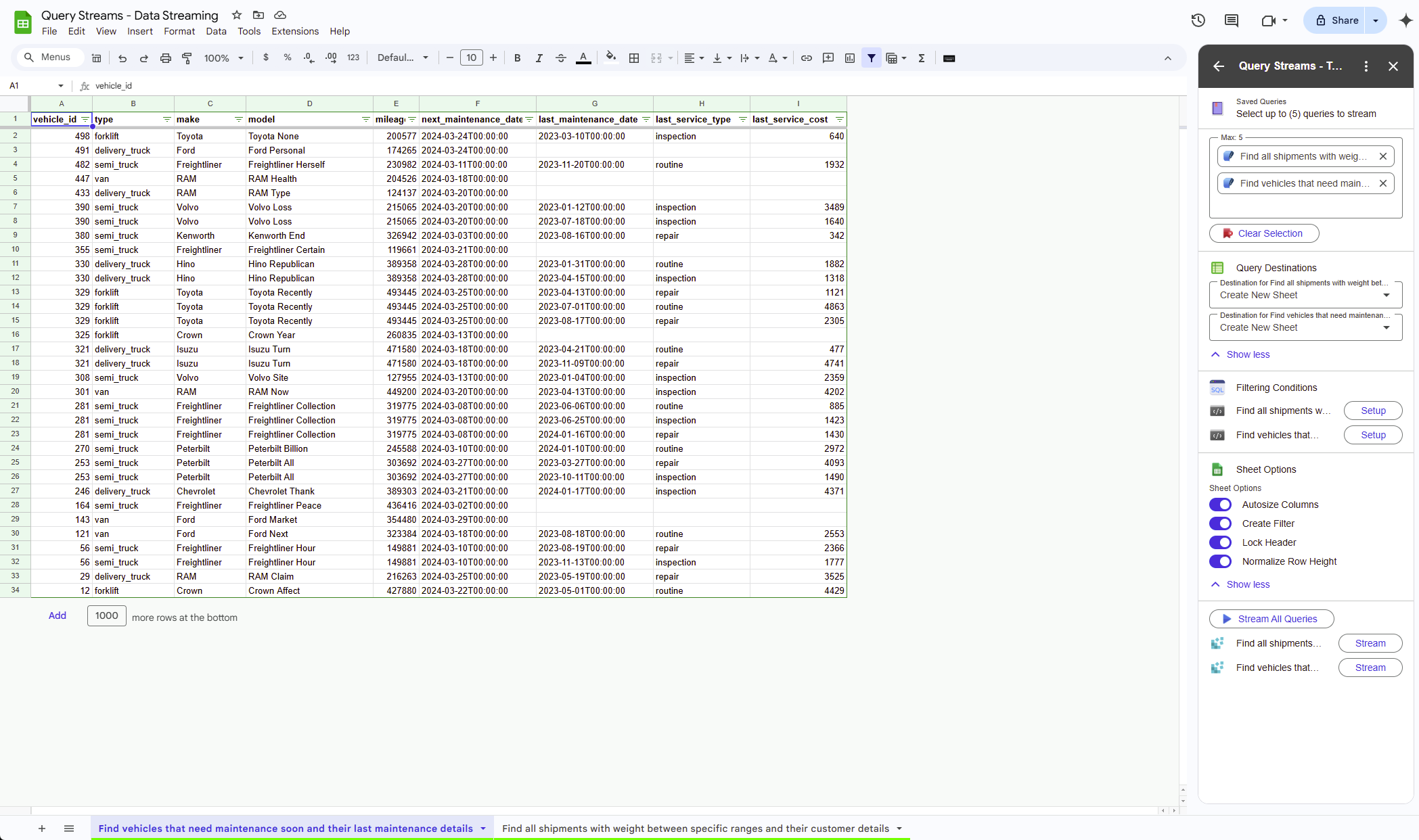Open the first Create New Sheet dropdown
Viewport: 1419px width, 840px height.
[x=1305, y=295]
